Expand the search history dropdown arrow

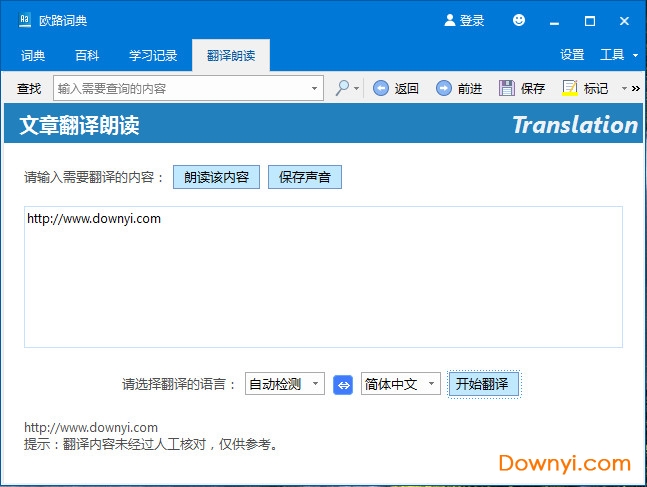click(x=314, y=88)
